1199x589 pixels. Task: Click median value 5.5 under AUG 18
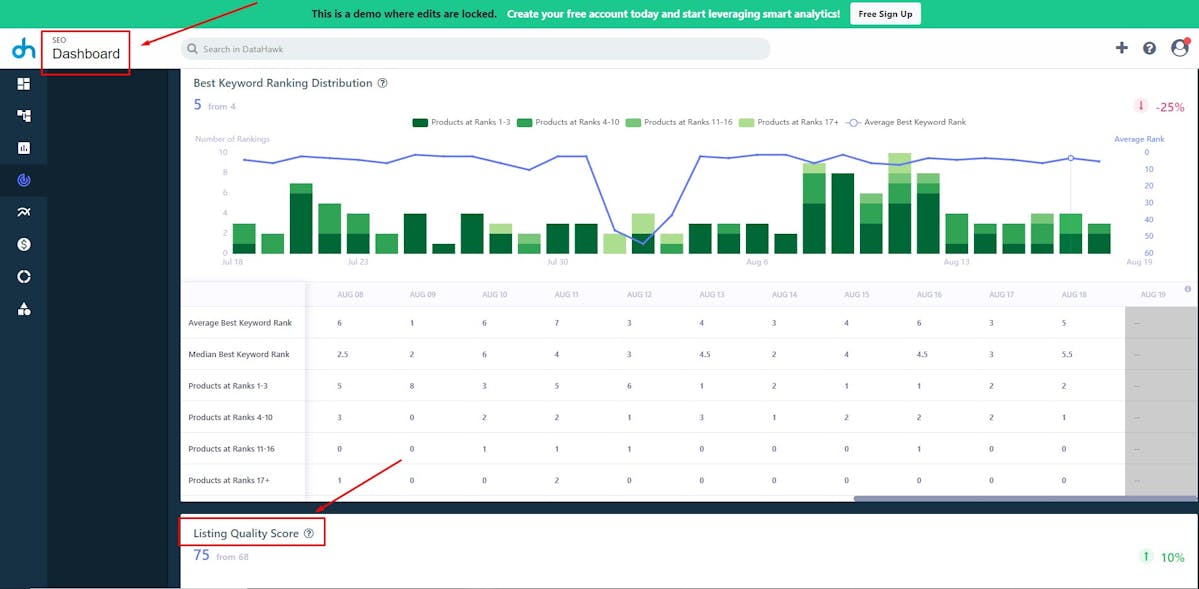click(1067, 354)
